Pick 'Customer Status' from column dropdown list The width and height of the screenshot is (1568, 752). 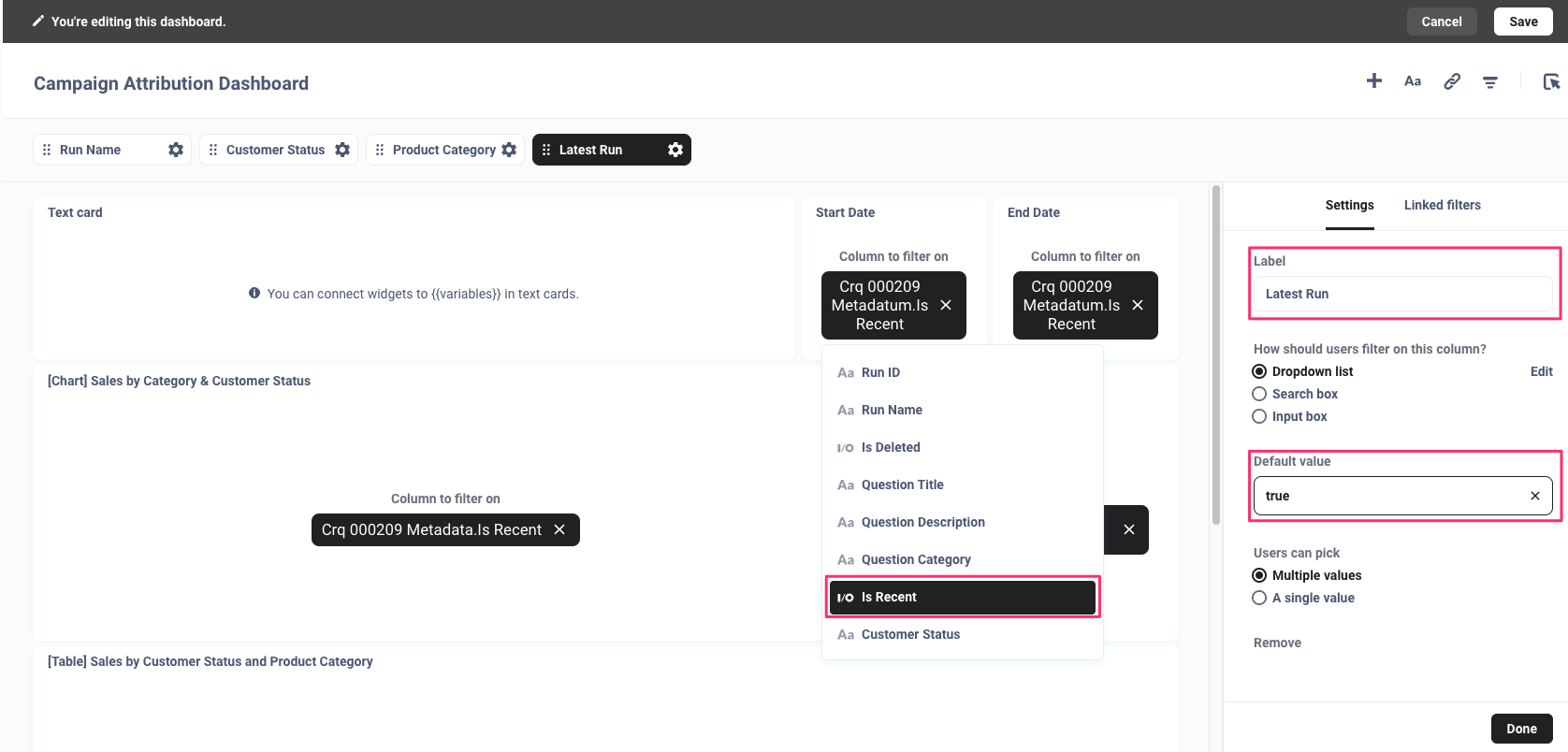(909, 634)
